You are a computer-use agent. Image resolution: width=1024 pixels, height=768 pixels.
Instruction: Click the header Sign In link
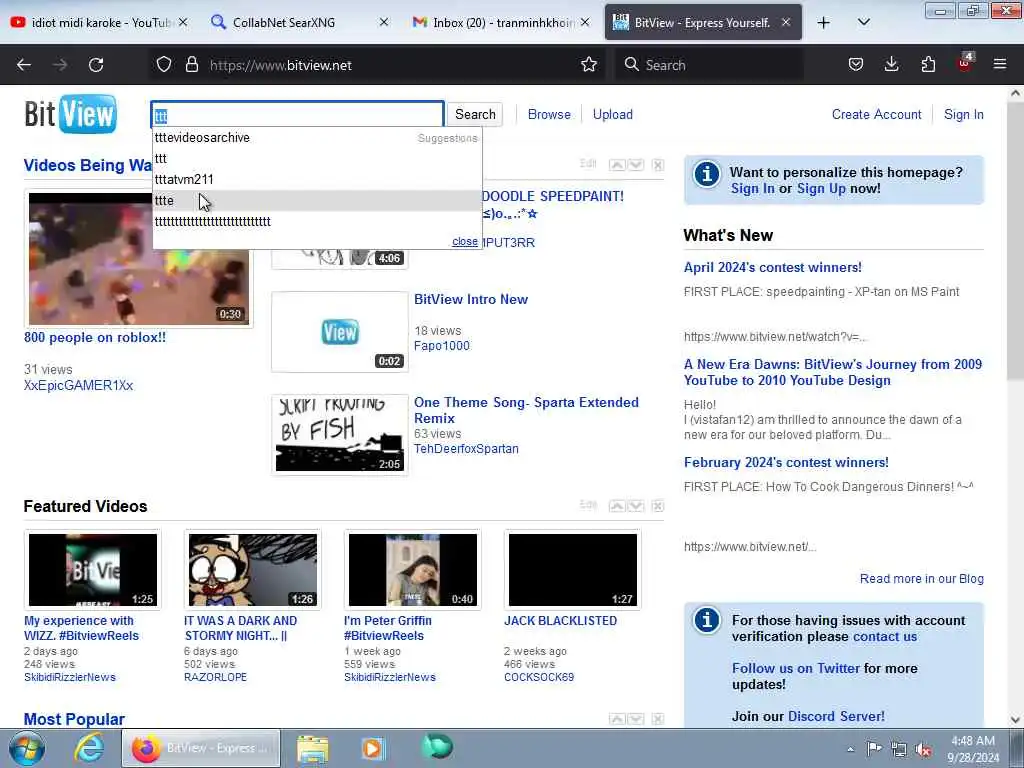pyautogui.click(x=963, y=114)
